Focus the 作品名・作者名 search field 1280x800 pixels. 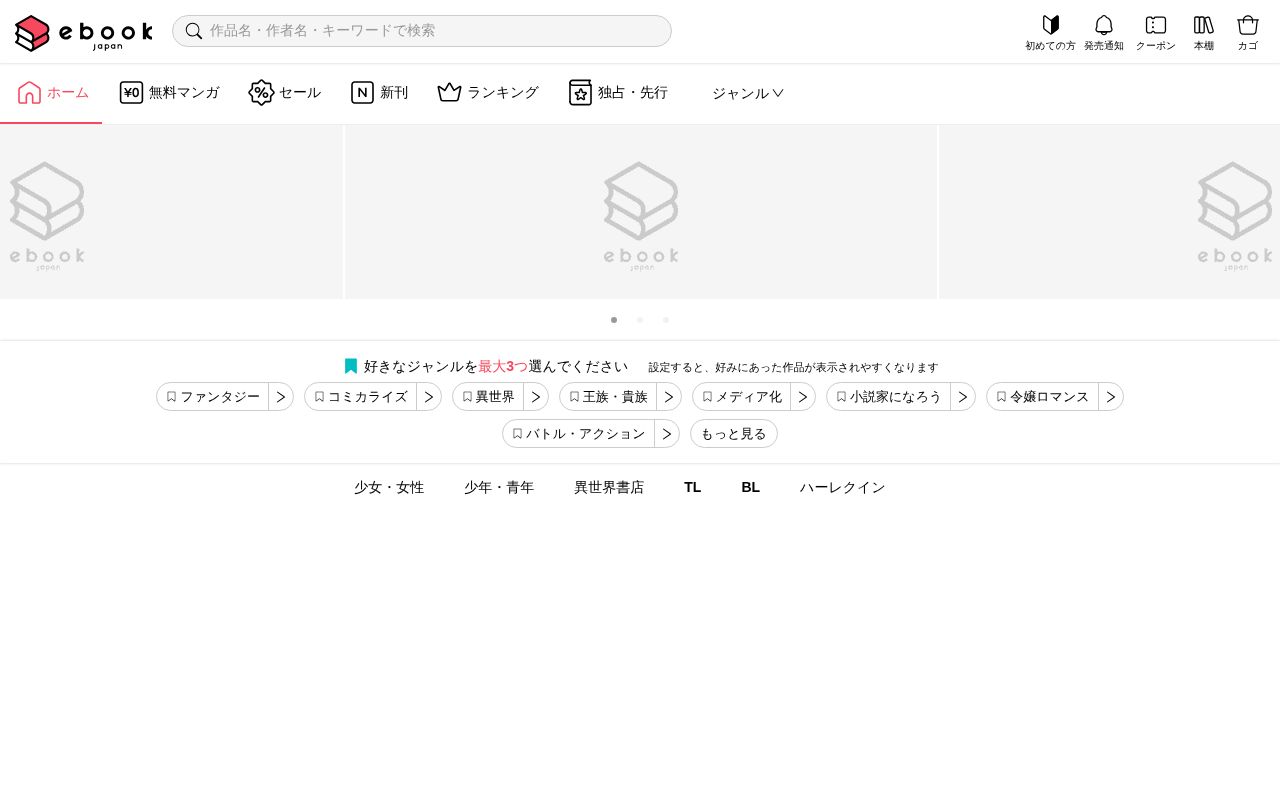(422, 31)
